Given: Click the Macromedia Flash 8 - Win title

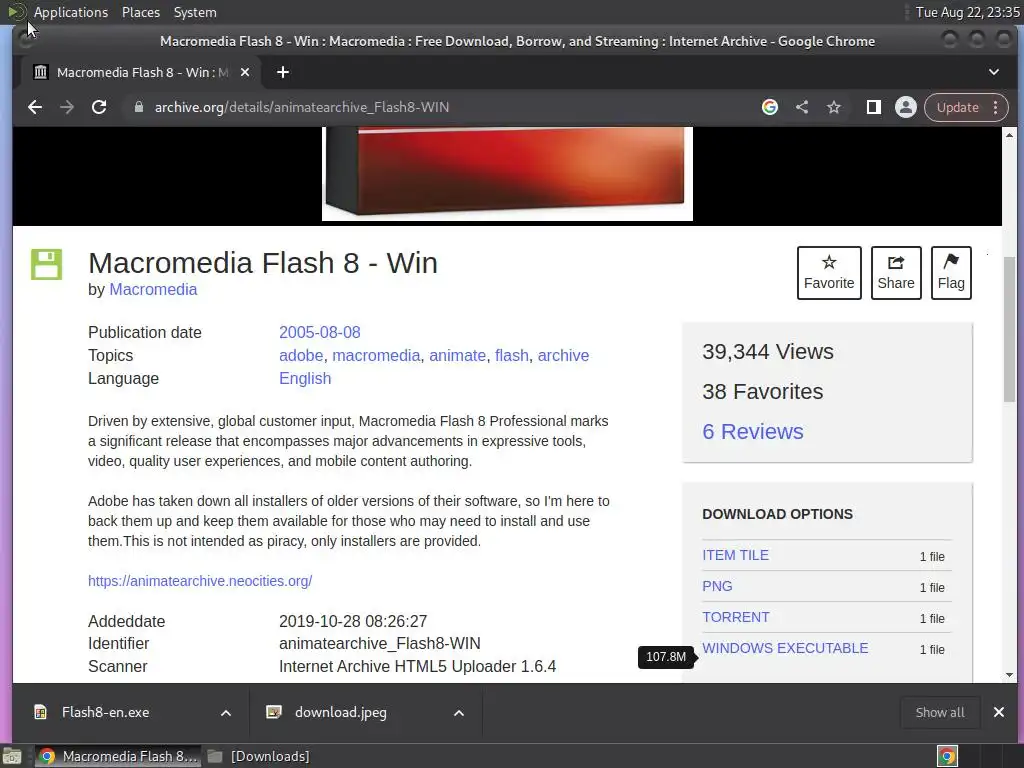Looking at the screenshot, I should [x=263, y=263].
